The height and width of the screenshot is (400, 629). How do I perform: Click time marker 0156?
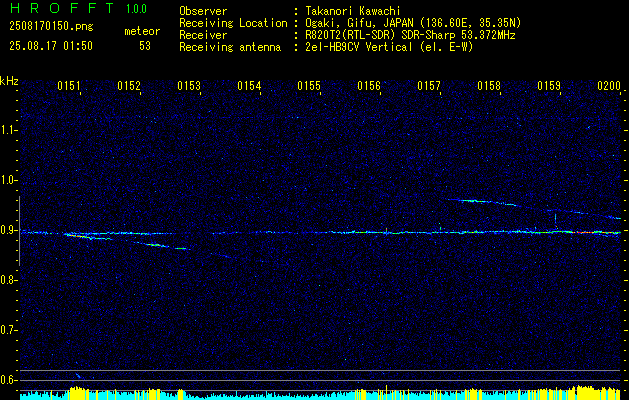point(369,86)
